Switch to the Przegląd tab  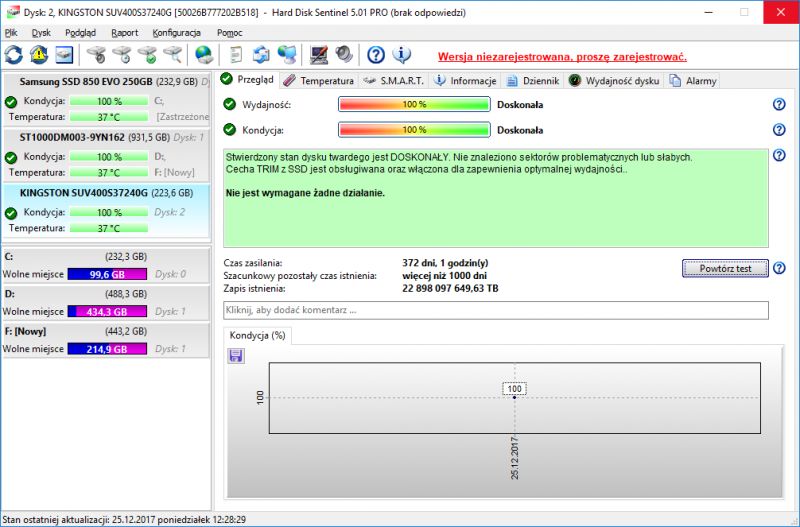(x=247, y=80)
